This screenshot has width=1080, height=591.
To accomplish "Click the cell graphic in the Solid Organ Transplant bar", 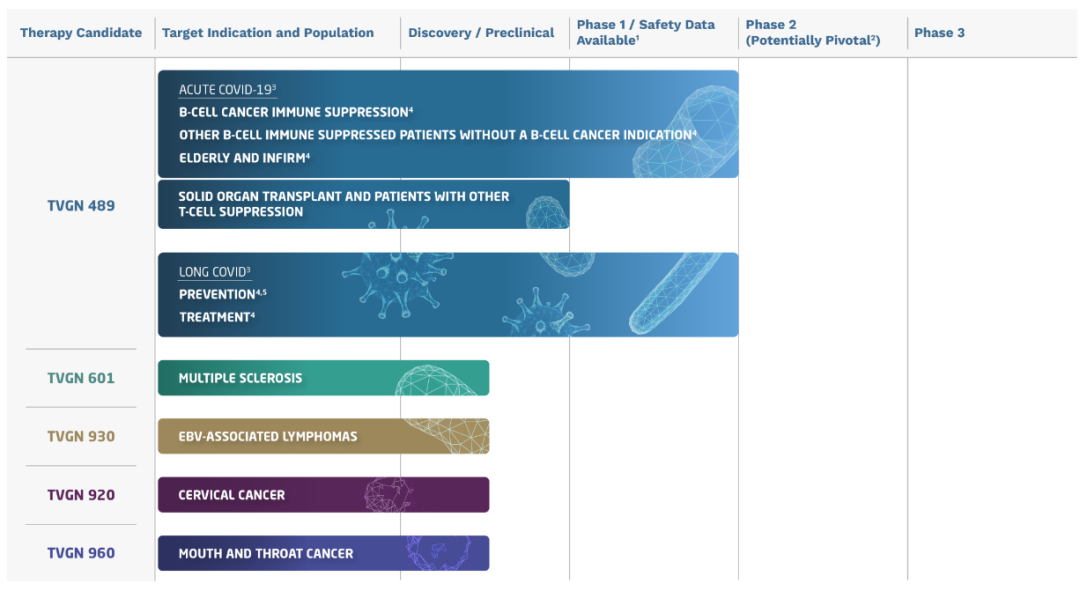I will (x=545, y=210).
